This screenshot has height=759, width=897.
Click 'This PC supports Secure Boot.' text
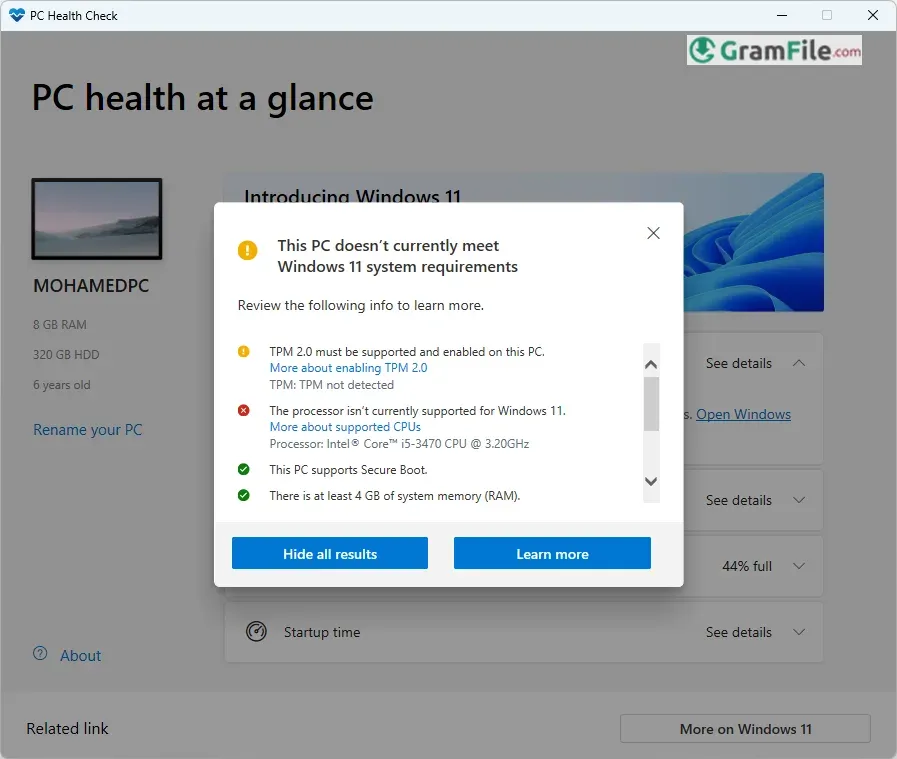(x=348, y=470)
